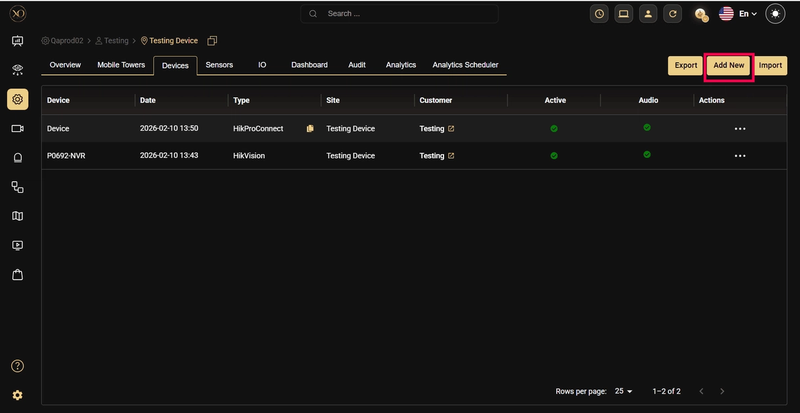
Task: Switch to the Audit tab
Action: (x=357, y=65)
